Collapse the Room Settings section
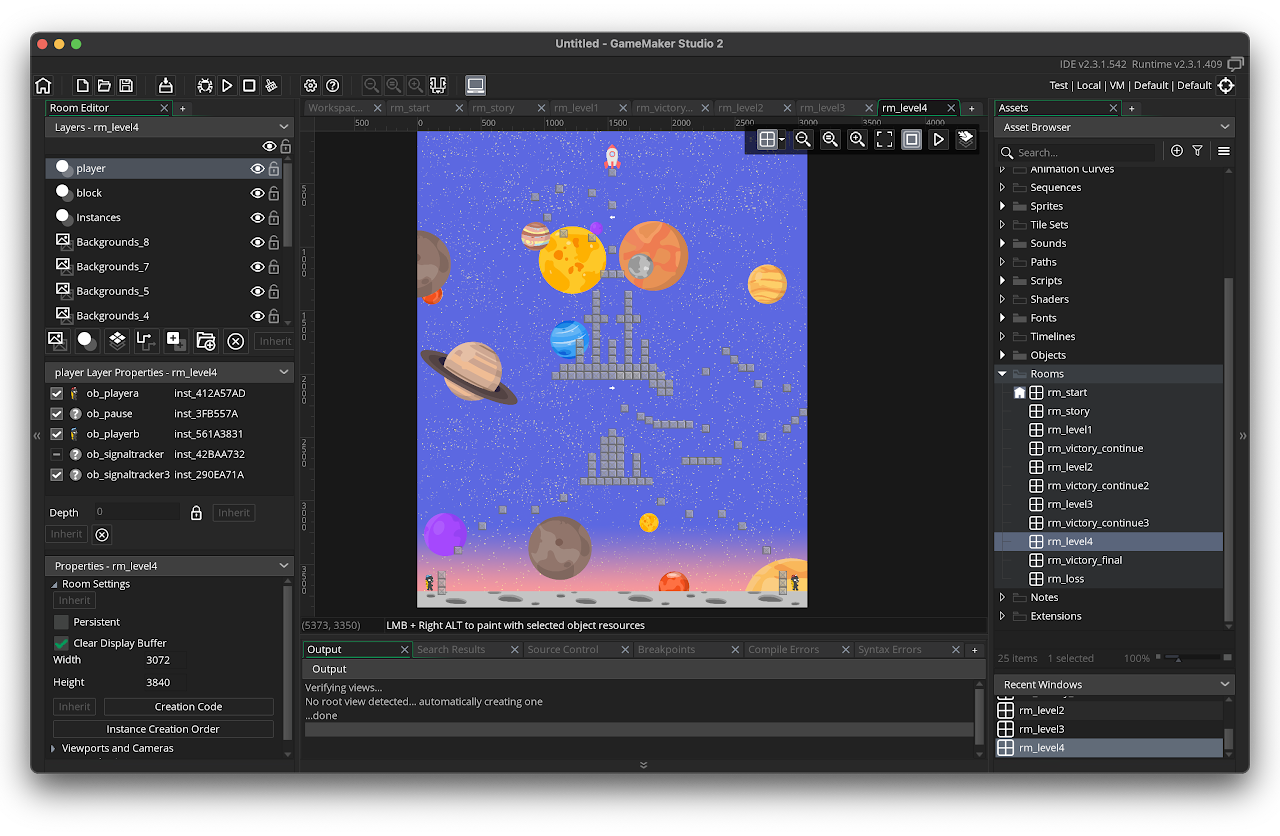 tap(54, 584)
